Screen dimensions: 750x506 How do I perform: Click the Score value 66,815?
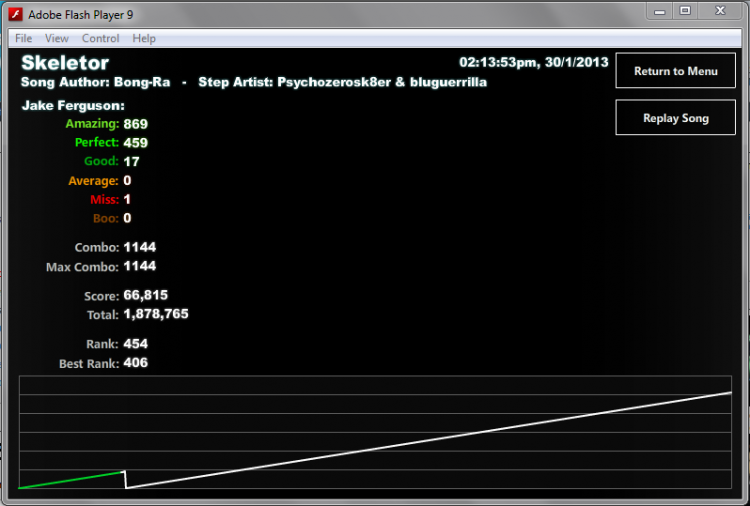pos(146,295)
